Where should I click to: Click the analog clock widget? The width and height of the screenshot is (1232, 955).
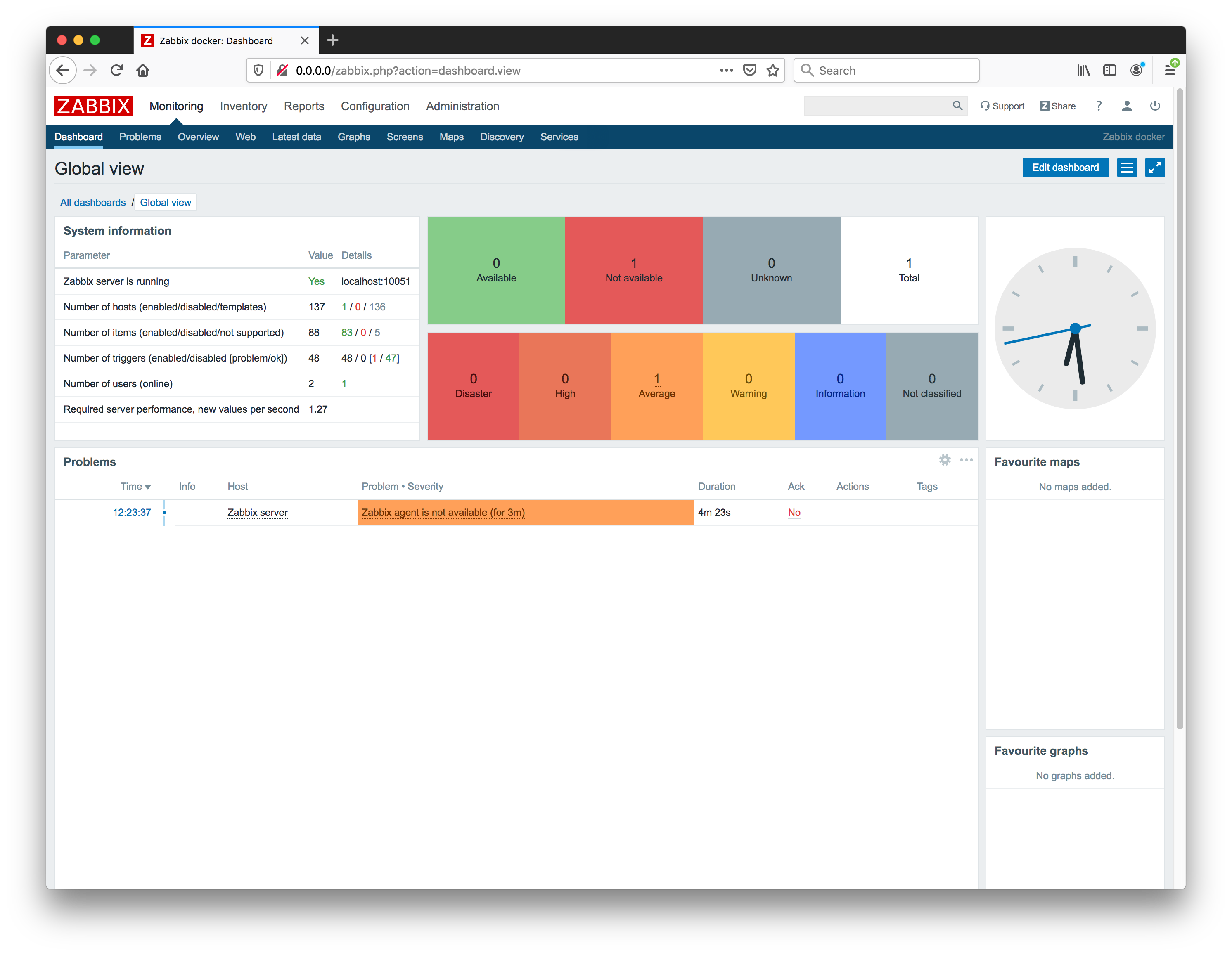(1075, 329)
